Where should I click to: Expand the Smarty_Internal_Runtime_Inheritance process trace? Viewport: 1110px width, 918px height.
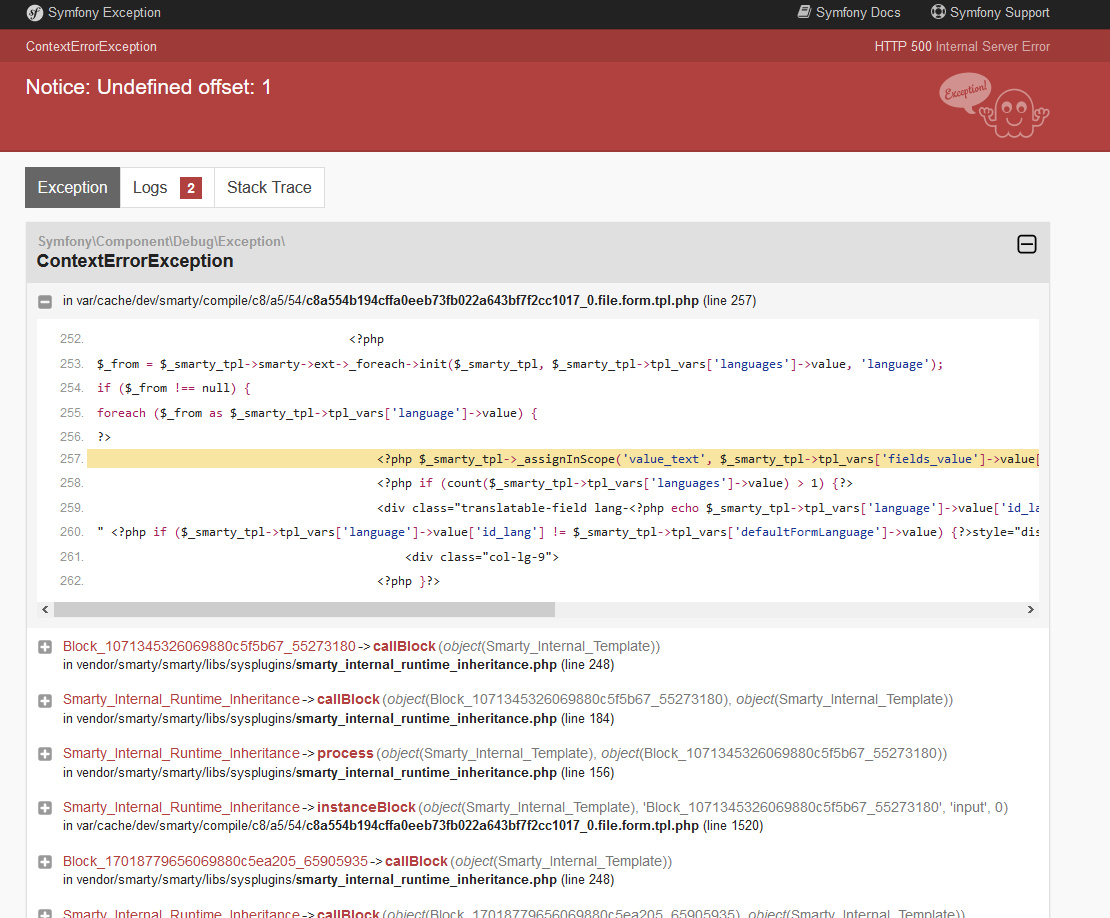tap(45, 755)
